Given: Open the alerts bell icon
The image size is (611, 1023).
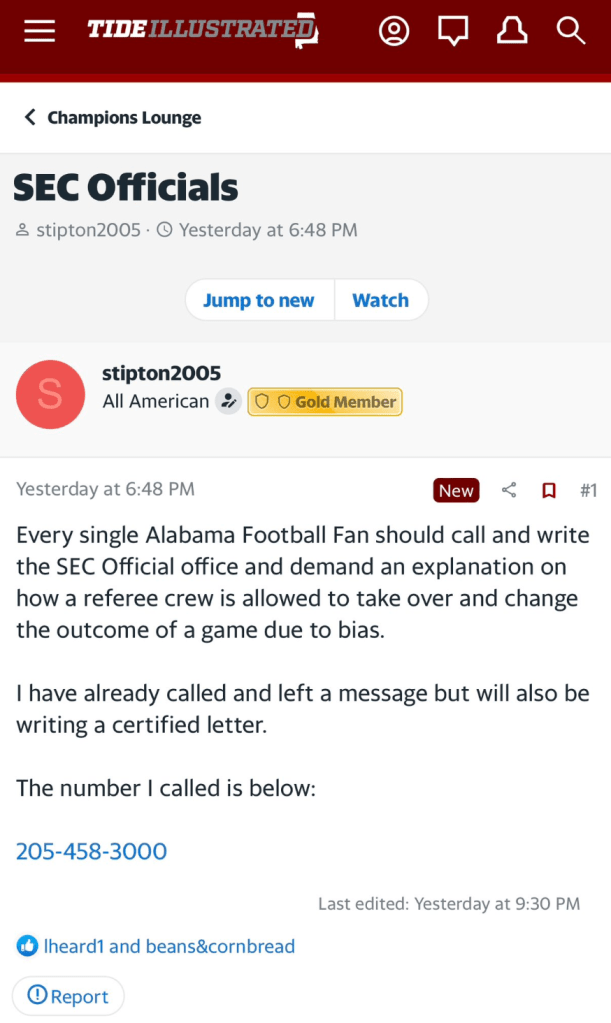Looking at the screenshot, I should pyautogui.click(x=512, y=31).
